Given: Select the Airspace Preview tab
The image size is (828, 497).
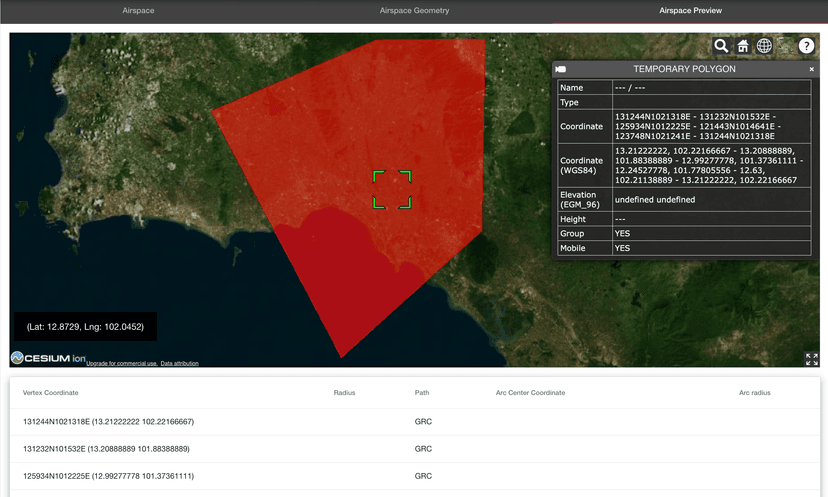Looking at the screenshot, I should [x=690, y=11].
